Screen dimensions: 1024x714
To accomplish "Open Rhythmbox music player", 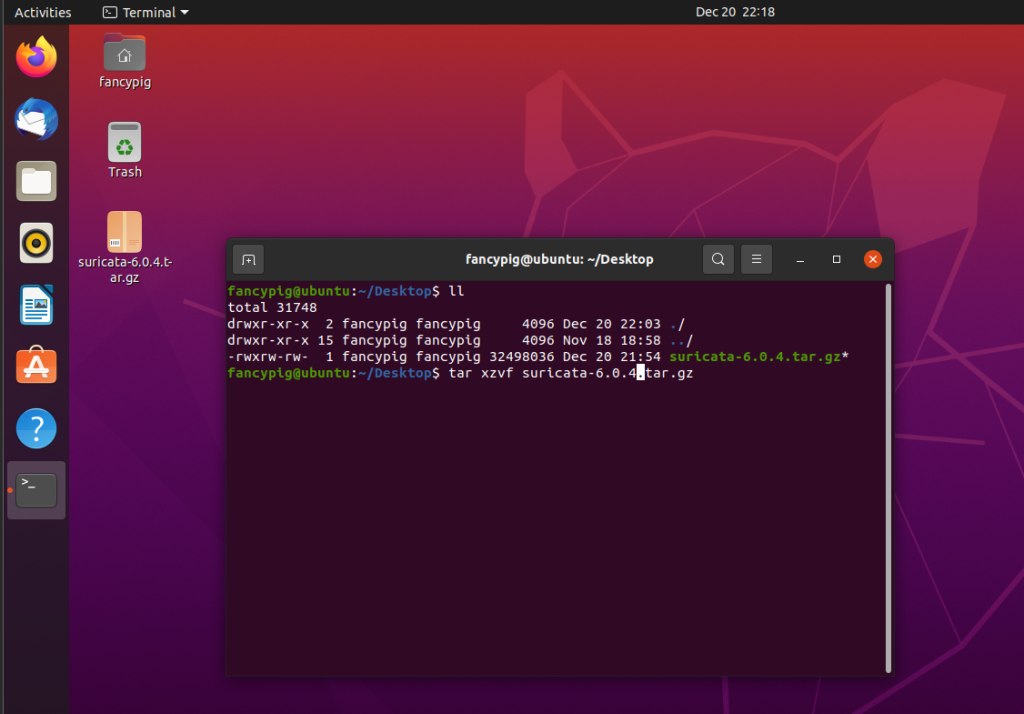I will [37, 243].
